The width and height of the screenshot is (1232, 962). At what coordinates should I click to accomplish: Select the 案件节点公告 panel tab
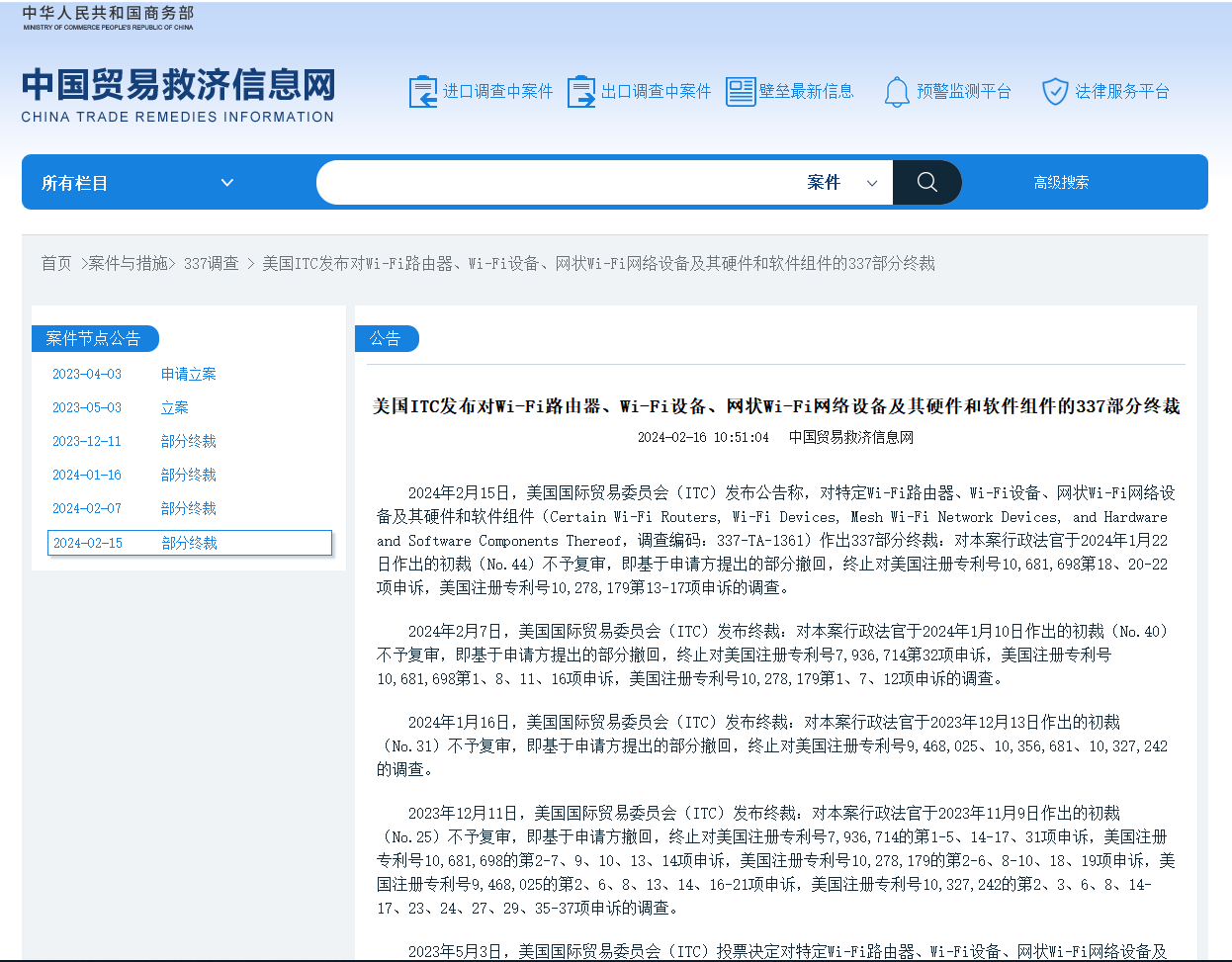[95, 338]
